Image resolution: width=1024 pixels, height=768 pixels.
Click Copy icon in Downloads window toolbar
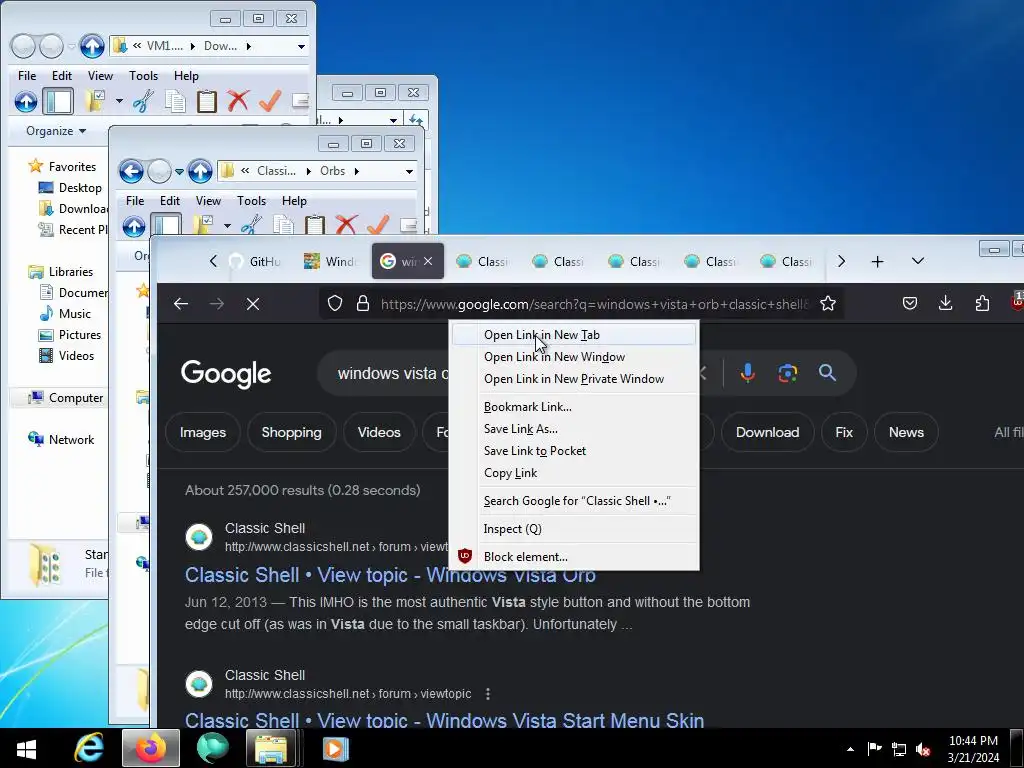(175, 101)
